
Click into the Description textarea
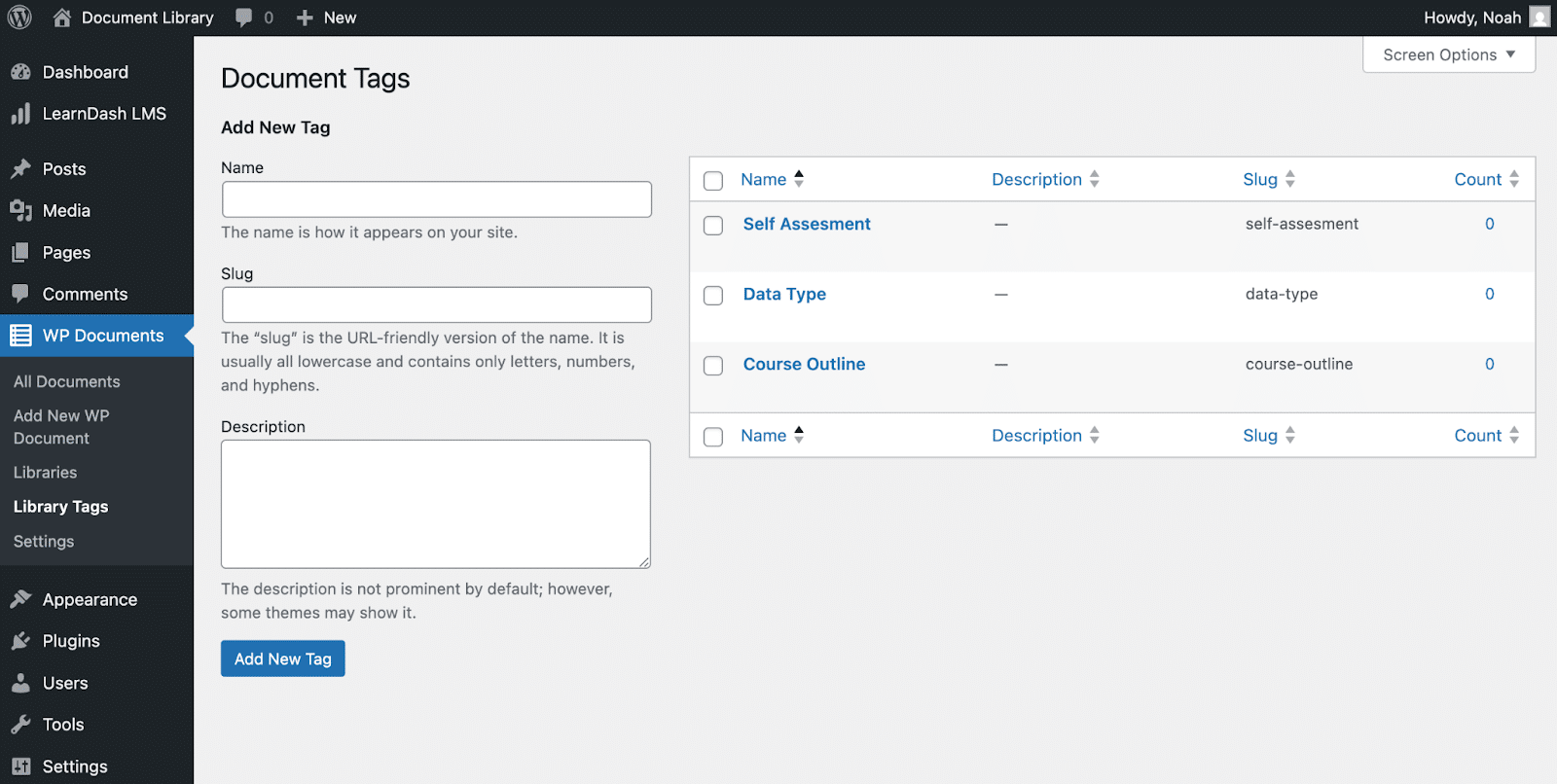point(436,504)
